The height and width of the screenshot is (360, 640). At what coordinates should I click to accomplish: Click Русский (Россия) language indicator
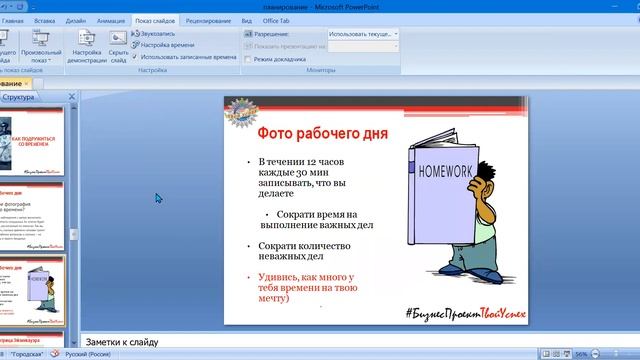coord(88,354)
